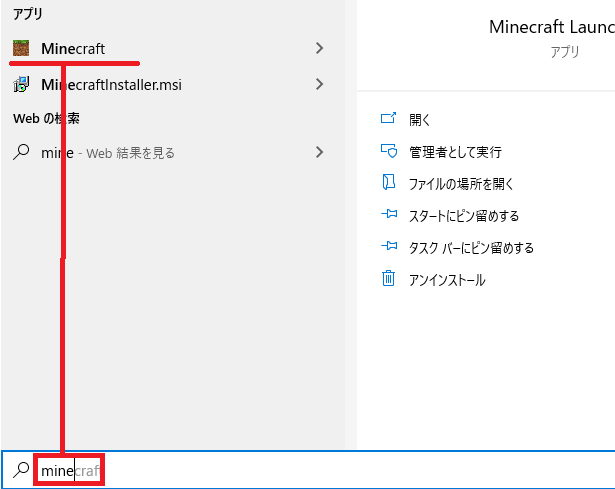
Task: Click the Minecraft grass block icon
Action: point(21,48)
